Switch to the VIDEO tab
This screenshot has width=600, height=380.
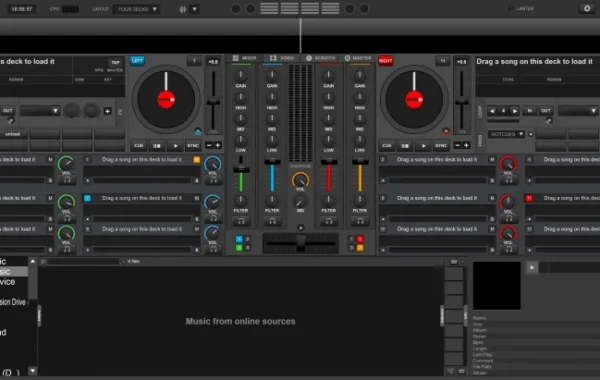coord(282,58)
